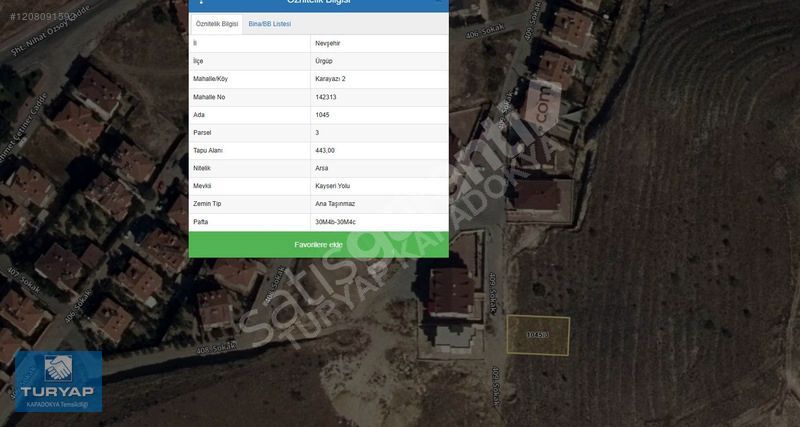Click the Turyap Kapadokya logo
Screen dimensions: 800x427
59,381
